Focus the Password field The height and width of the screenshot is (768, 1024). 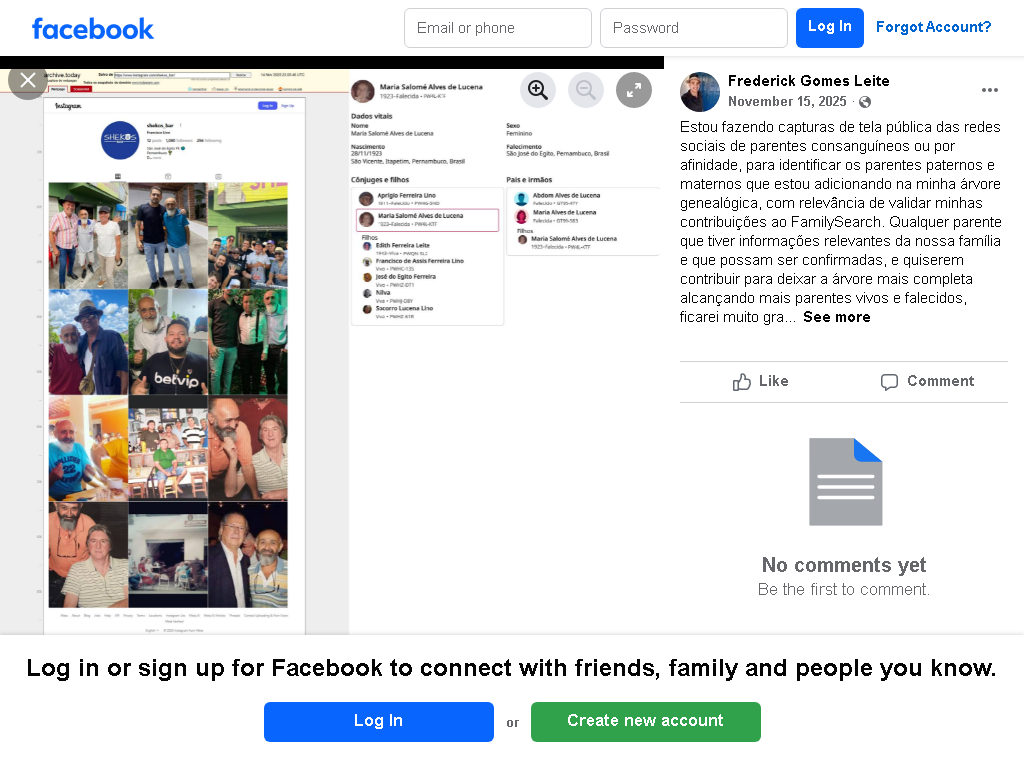click(x=694, y=28)
